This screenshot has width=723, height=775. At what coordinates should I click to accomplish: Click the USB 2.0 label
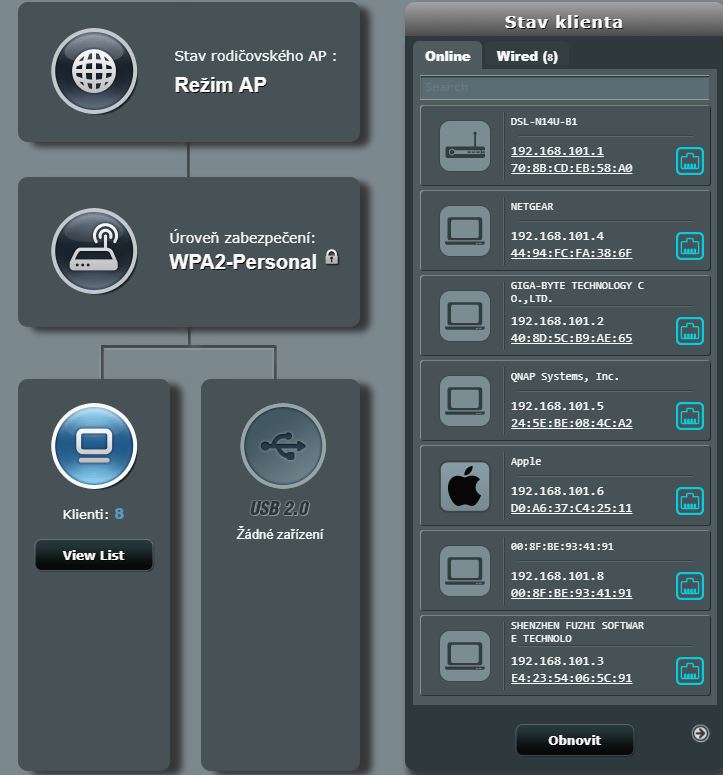click(x=280, y=508)
